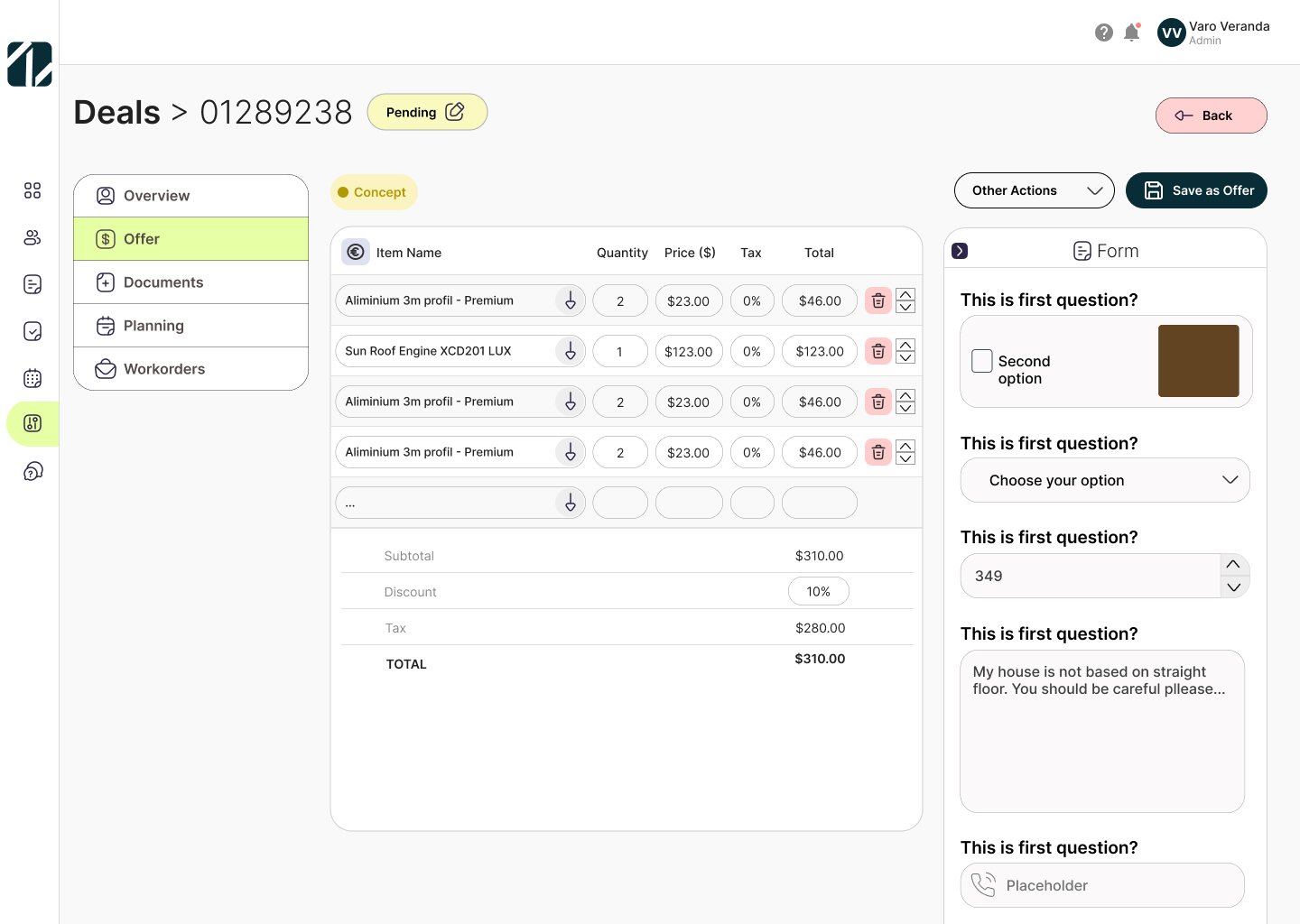Decrease the 349 number field value
This screenshot has height=924, width=1300.
[x=1233, y=587]
